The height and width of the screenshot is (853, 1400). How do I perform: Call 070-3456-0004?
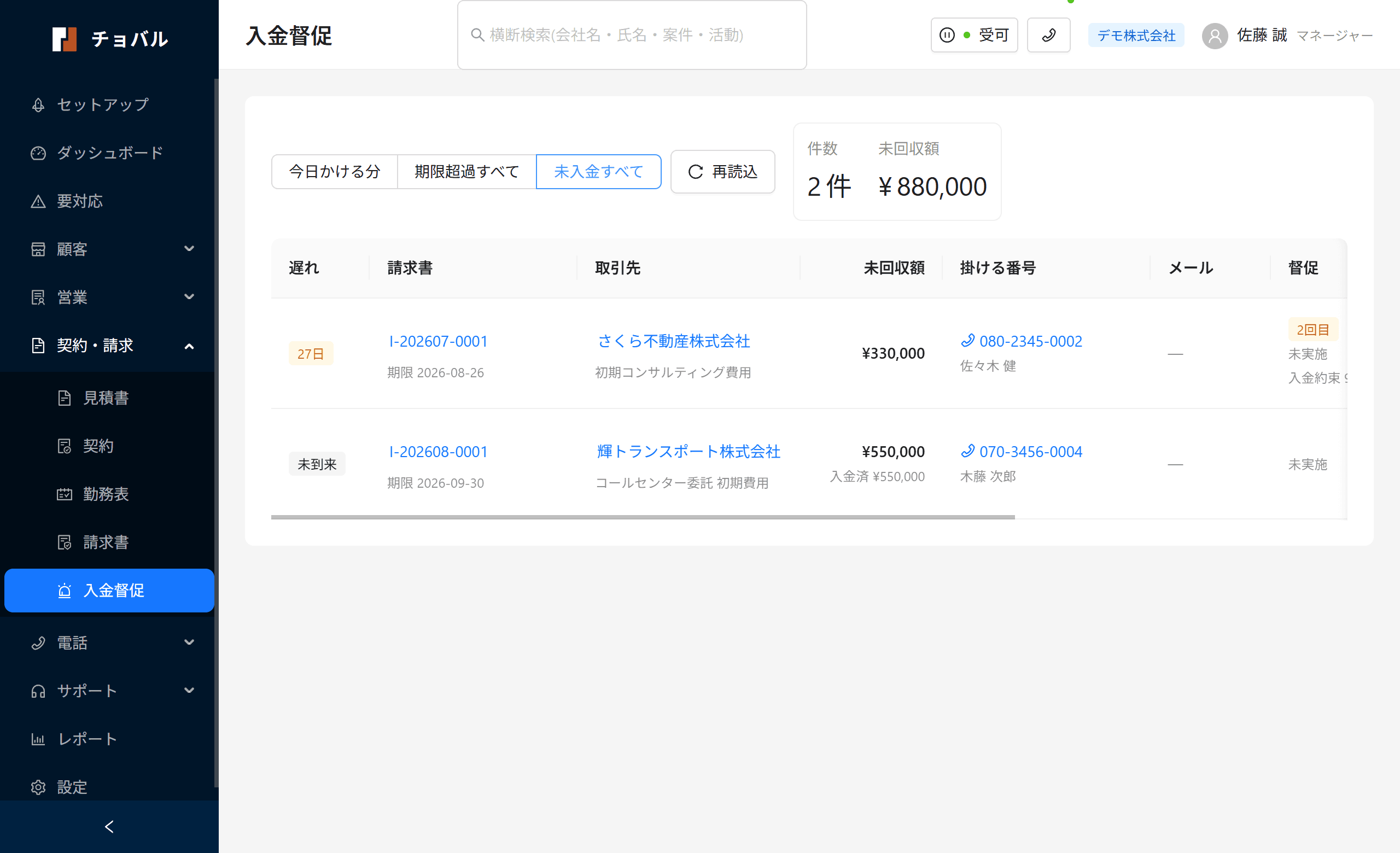(1022, 452)
